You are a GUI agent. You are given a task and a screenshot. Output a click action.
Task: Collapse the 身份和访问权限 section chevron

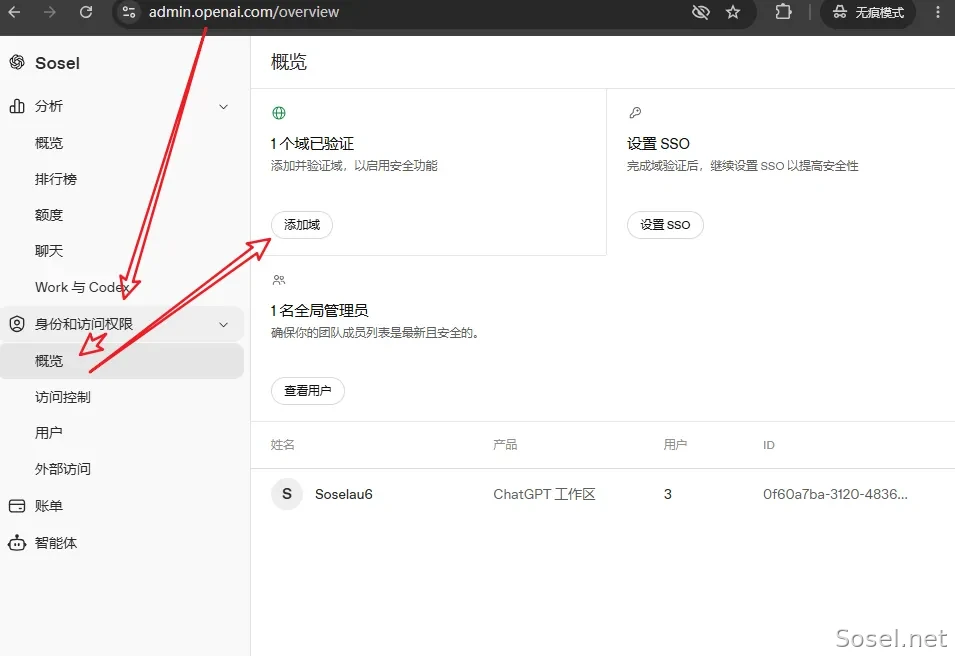click(224, 325)
